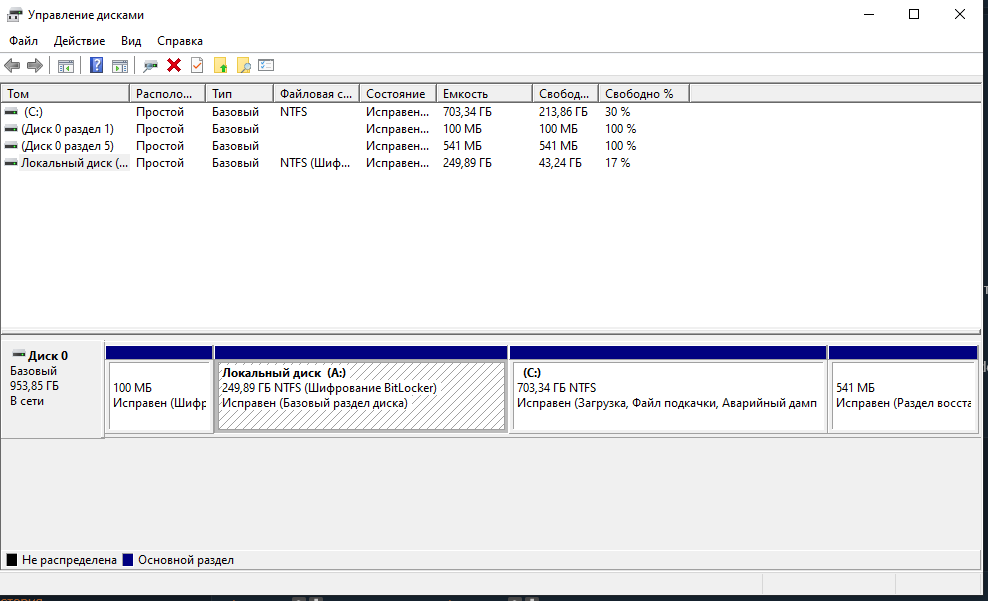This screenshot has width=988, height=601.
Task: Sort by the Располо... column header
Action: pyautogui.click(x=168, y=94)
